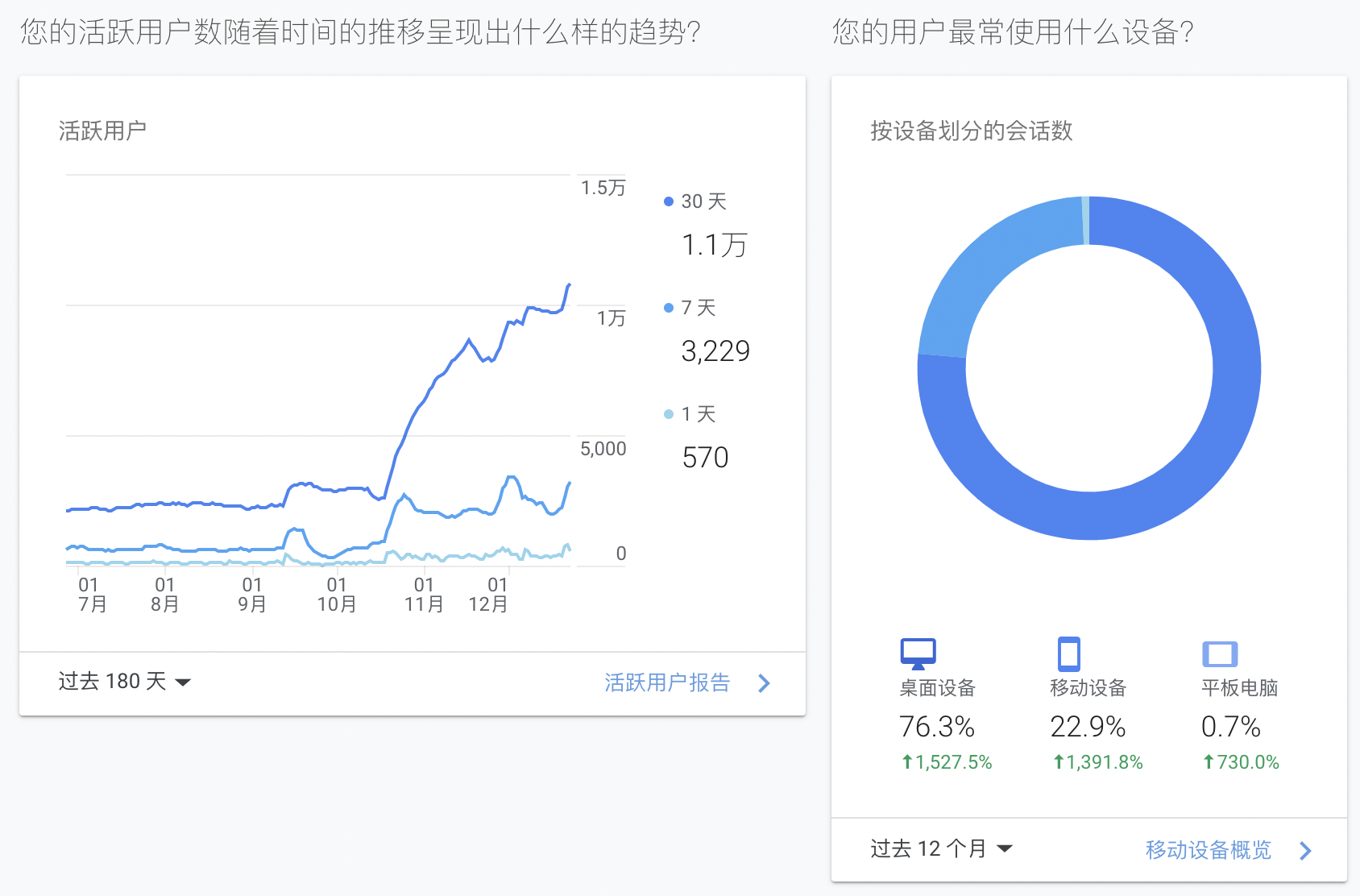This screenshot has height=896, width=1360.
Task: Click the 30-day line peak on chart
Action: click(x=569, y=285)
